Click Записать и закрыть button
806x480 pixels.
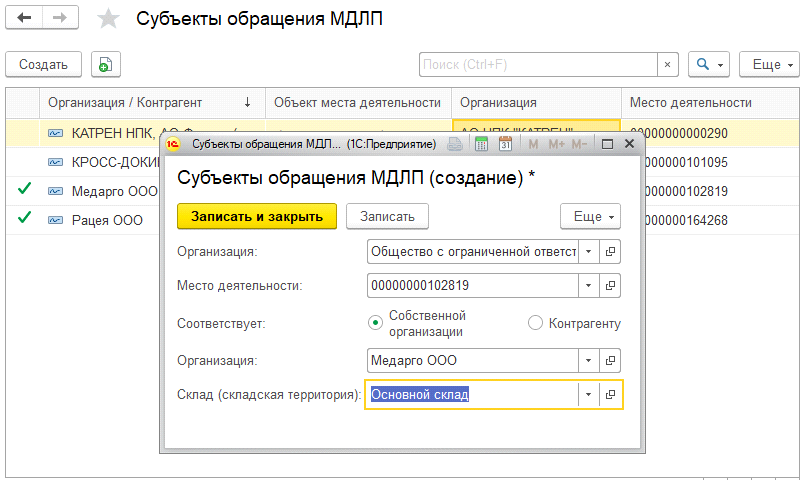click(257, 216)
